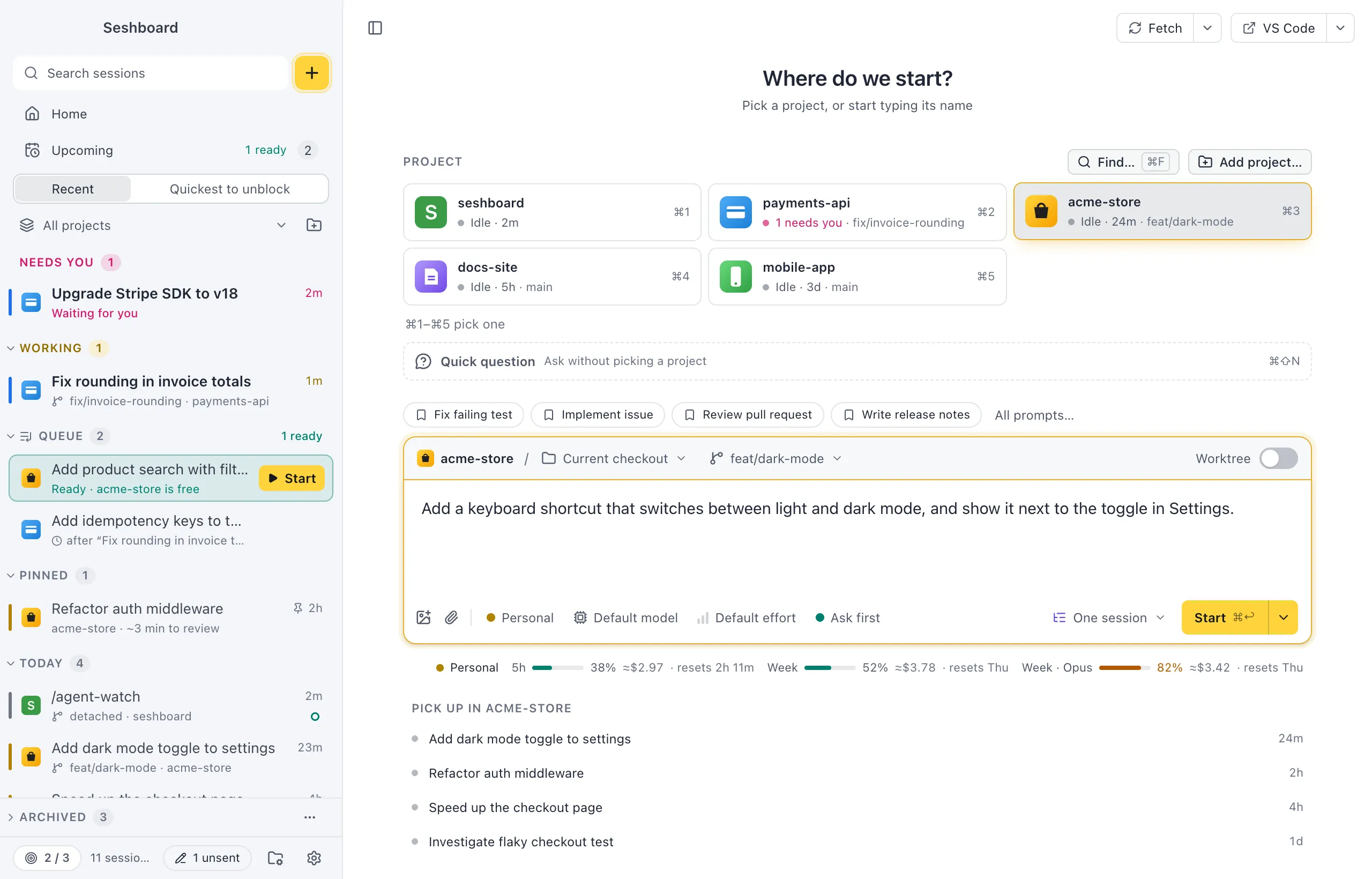Click the paperclip attachment icon
Image resolution: width=1372 pixels, height=879 pixels.
(451, 617)
